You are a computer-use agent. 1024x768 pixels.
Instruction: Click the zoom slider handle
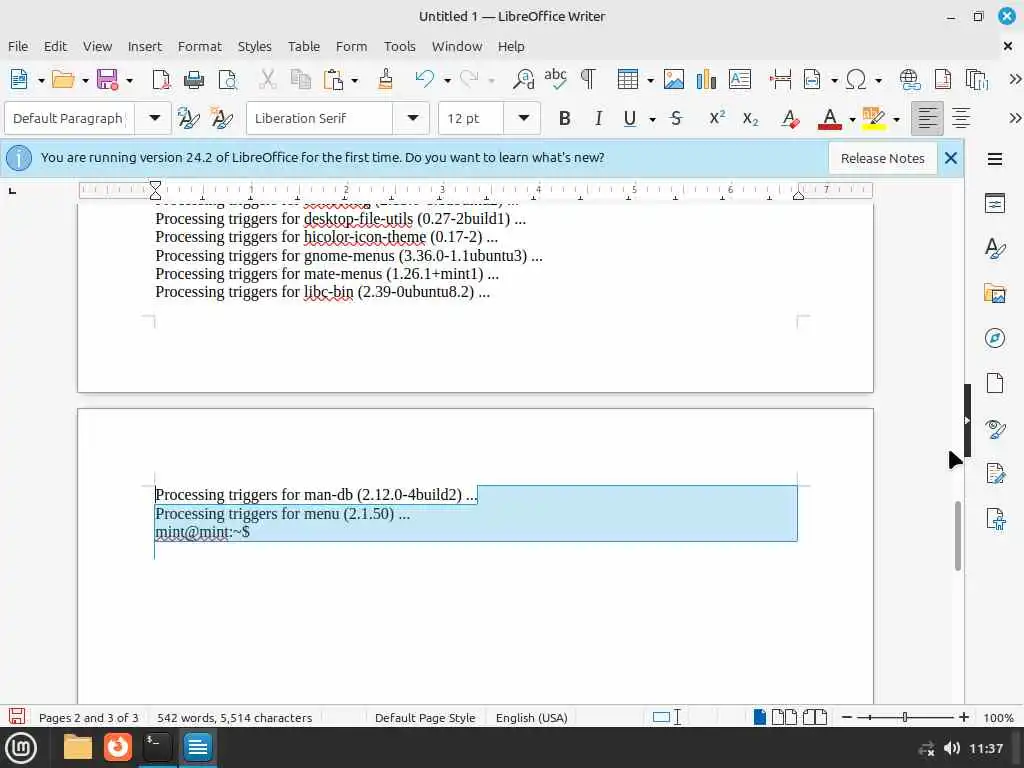[904, 717]
